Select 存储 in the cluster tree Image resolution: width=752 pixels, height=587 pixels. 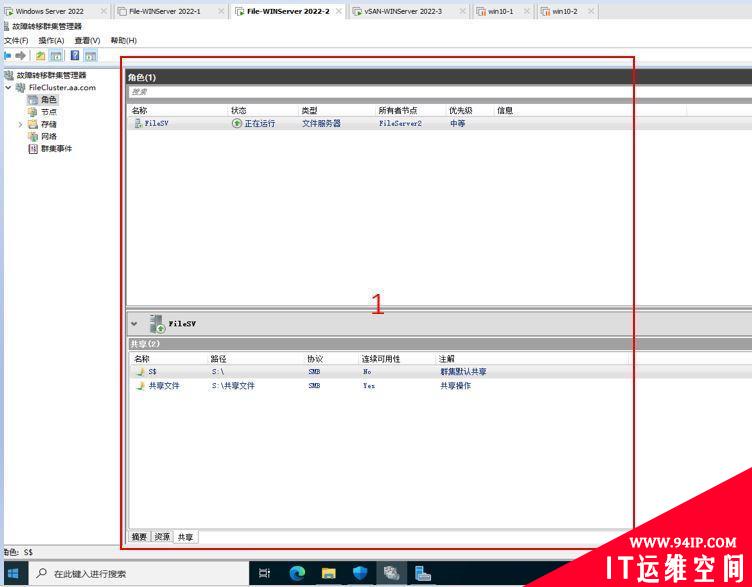tap(48, 124)
